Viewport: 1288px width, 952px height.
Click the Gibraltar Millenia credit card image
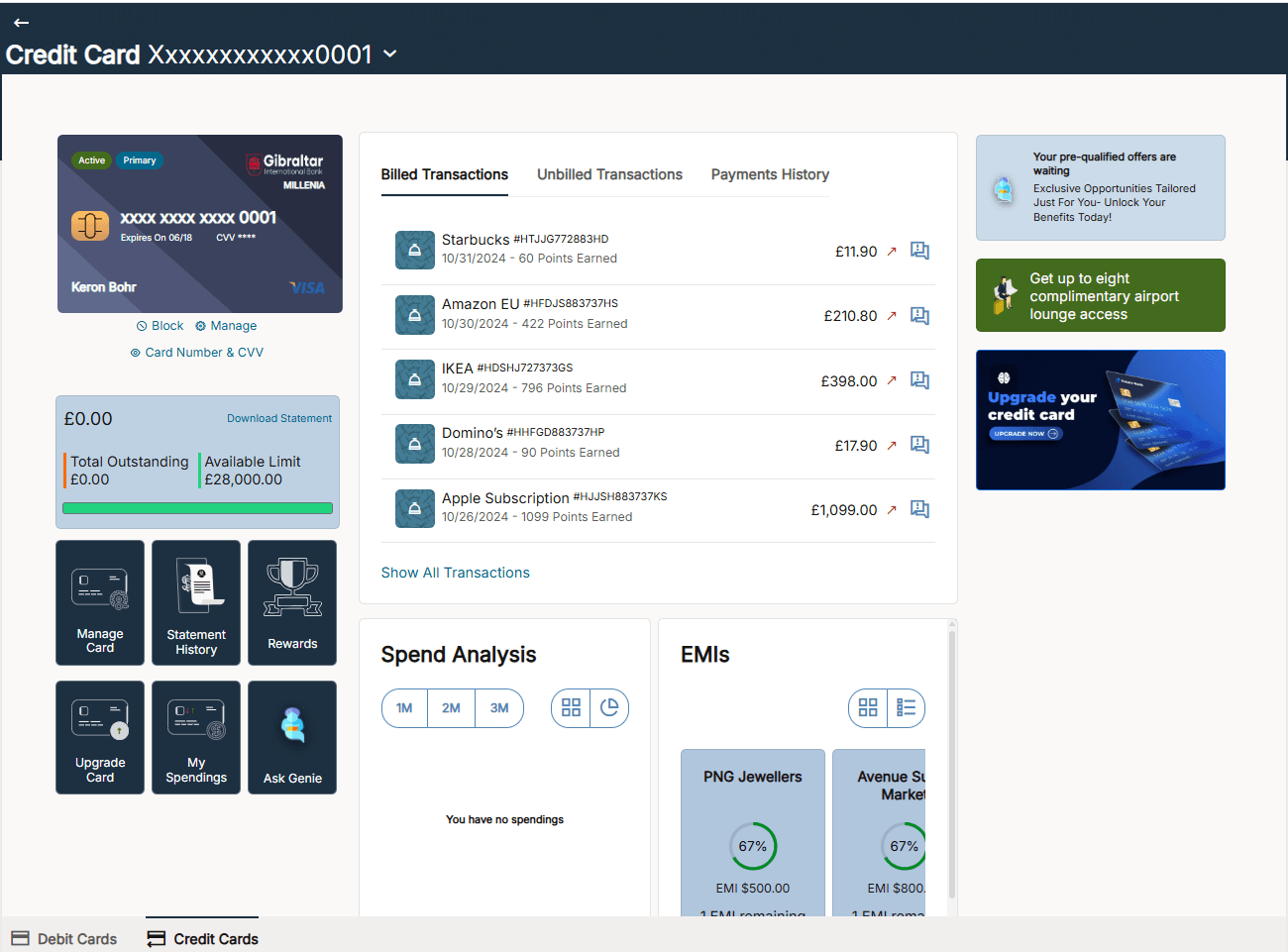[200, 224]
